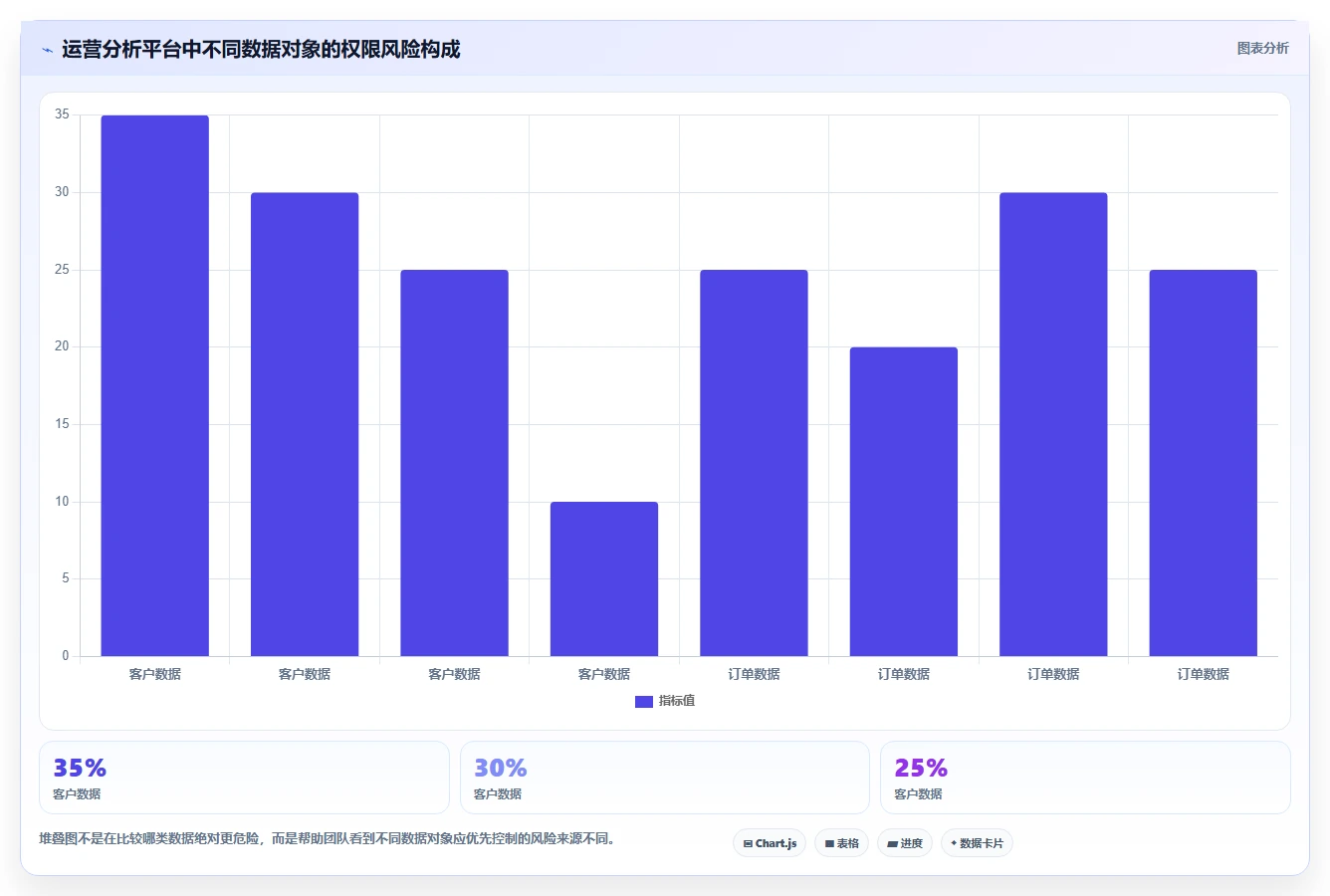Click the 订单数据 bar reaching 20
The width and height of the screenshot is (1330, 896).
(x=904, y=502)
